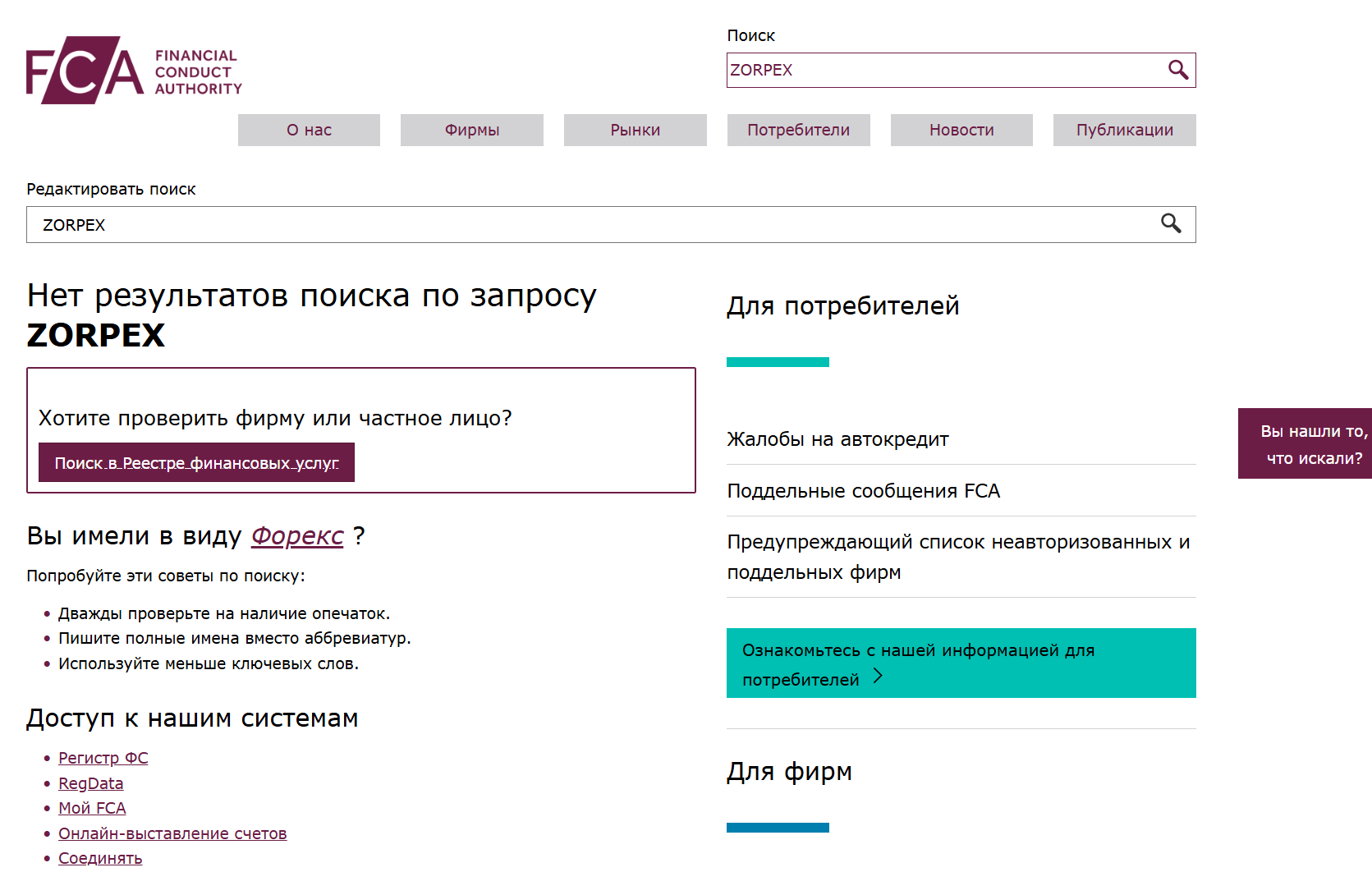Image resolution: width=1372 pixels, height=872 pixels.
Task: Open the 'Потребители' navigation menu
Action: pos(797,130)
